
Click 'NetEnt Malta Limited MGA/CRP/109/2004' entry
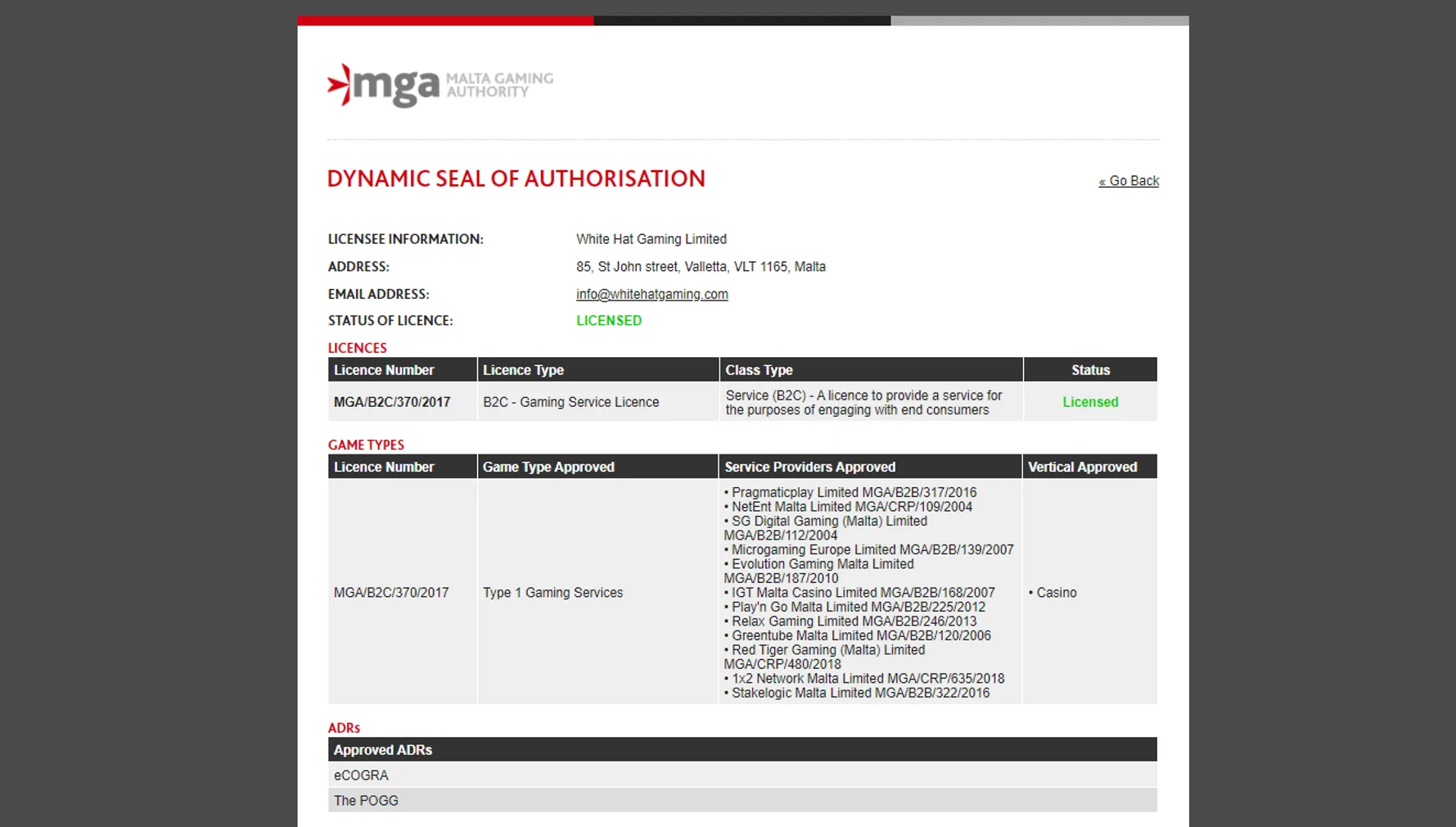pos(848,507)
